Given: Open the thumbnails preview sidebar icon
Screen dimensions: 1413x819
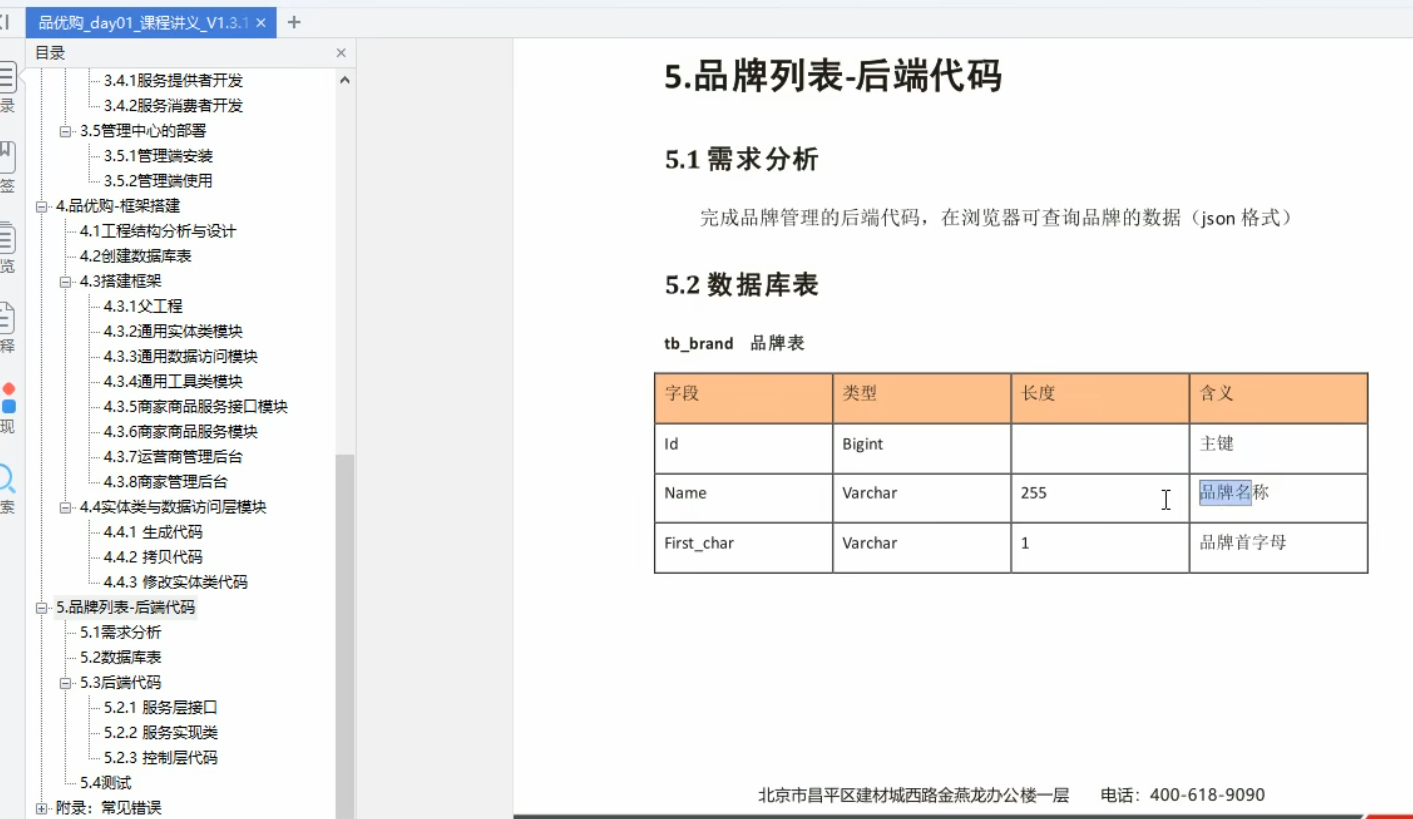Looking at the screenshot, I should click(6, 238).
